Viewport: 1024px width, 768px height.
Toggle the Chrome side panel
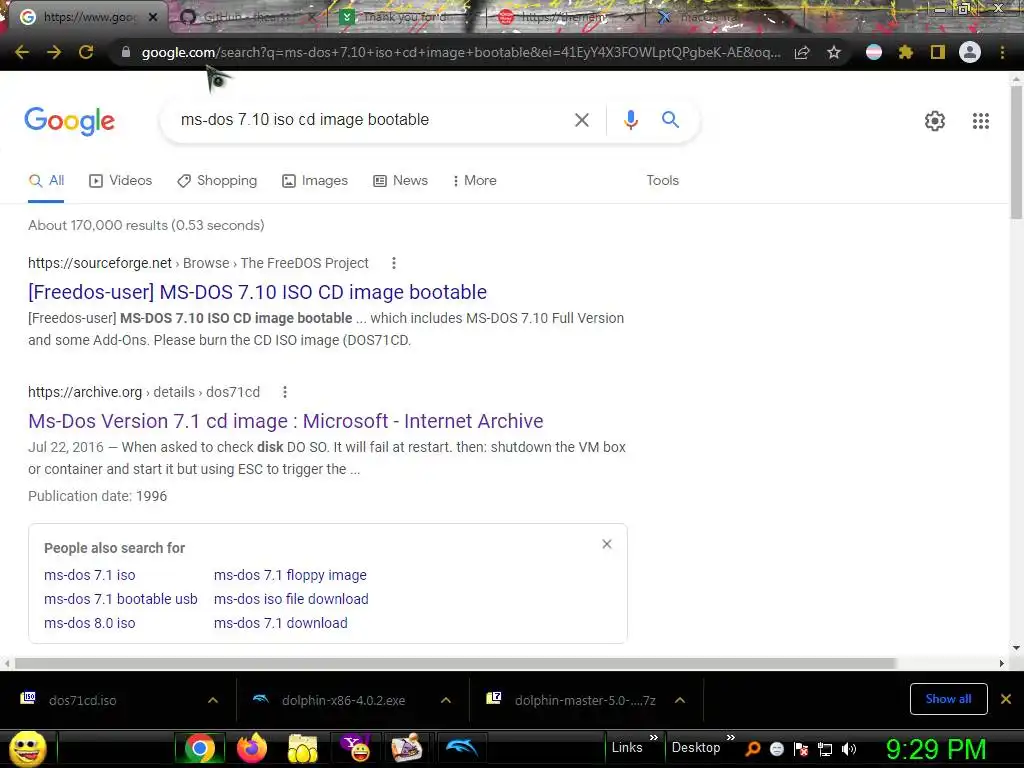938,52
